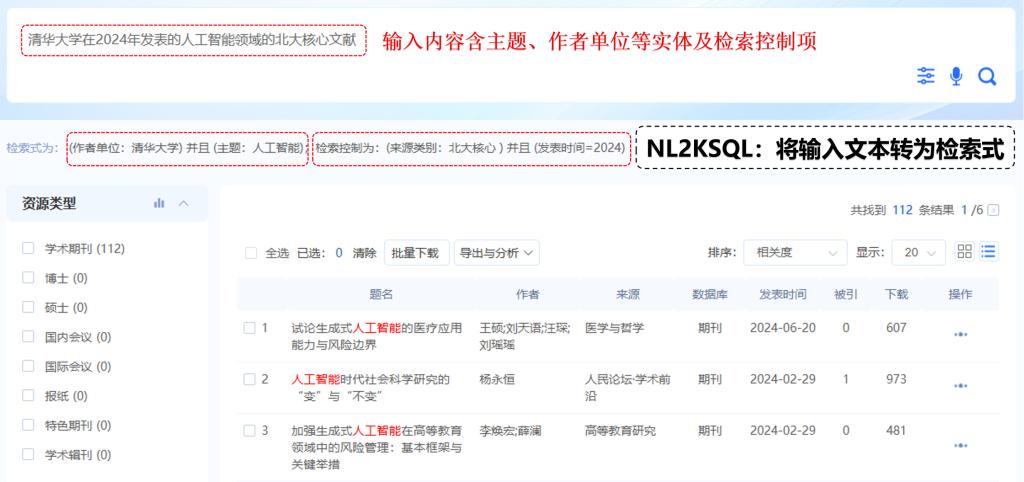Open the 相关度 sort order dropdown
The image size is (1024, 482).
coord(795,252)
